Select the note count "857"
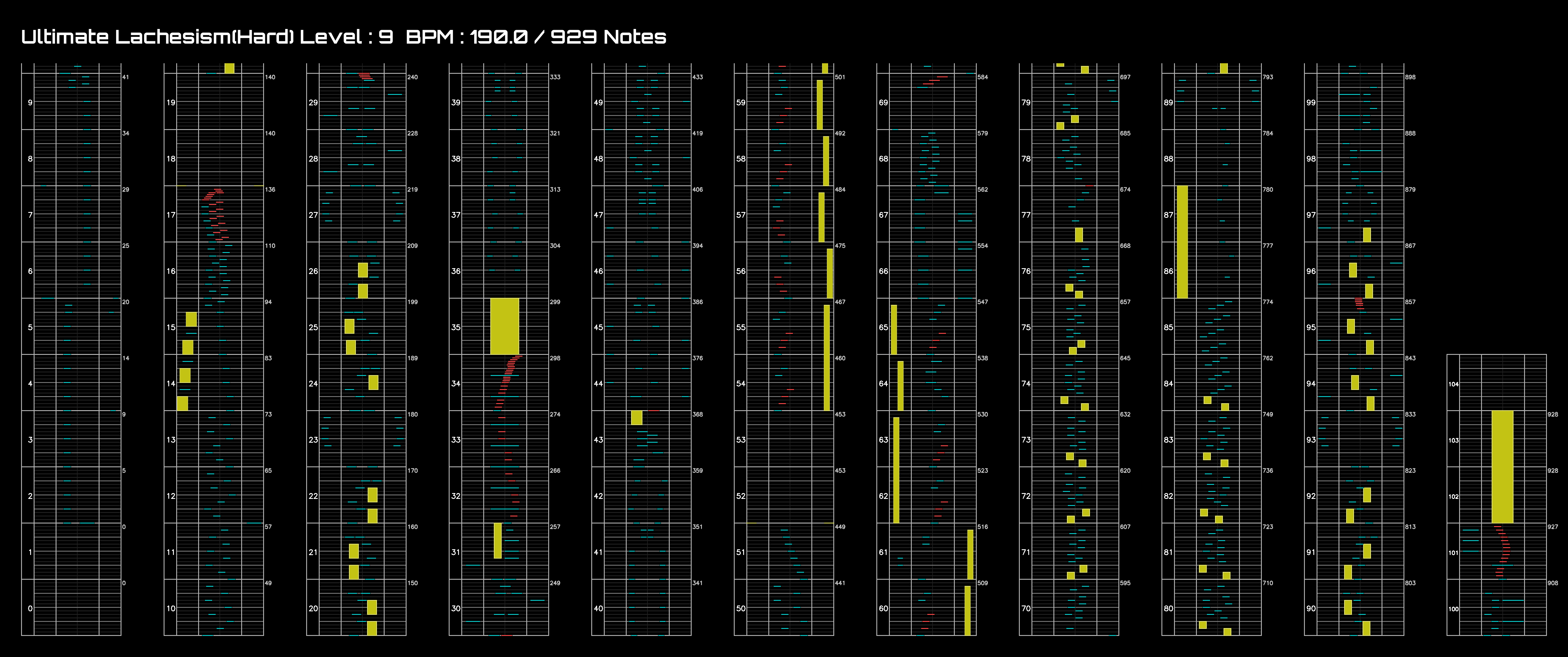This screenshot has height=657, width=1568. tap(1410, 302)
